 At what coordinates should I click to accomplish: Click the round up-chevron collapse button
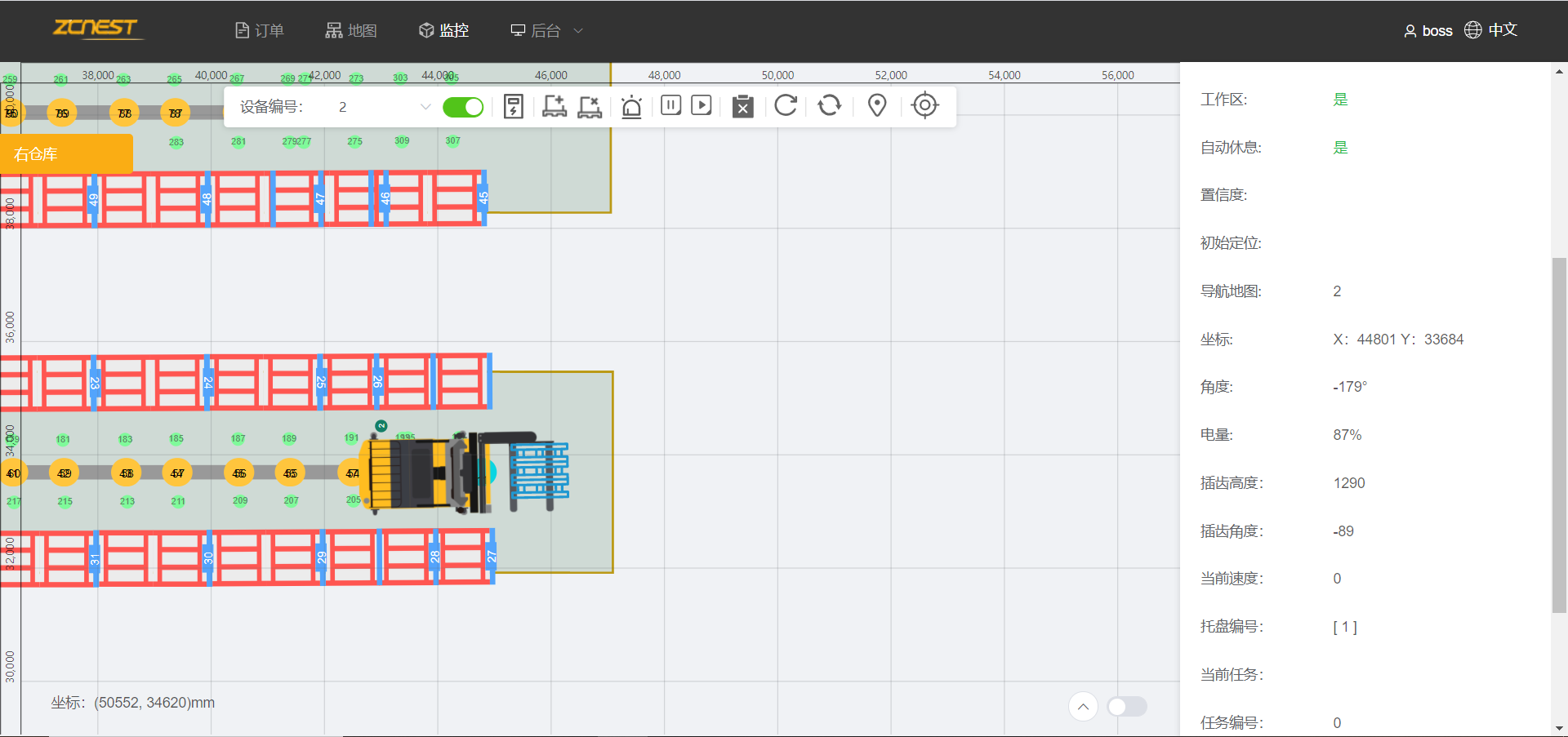pyautogui.click(x=1083, y=706)
